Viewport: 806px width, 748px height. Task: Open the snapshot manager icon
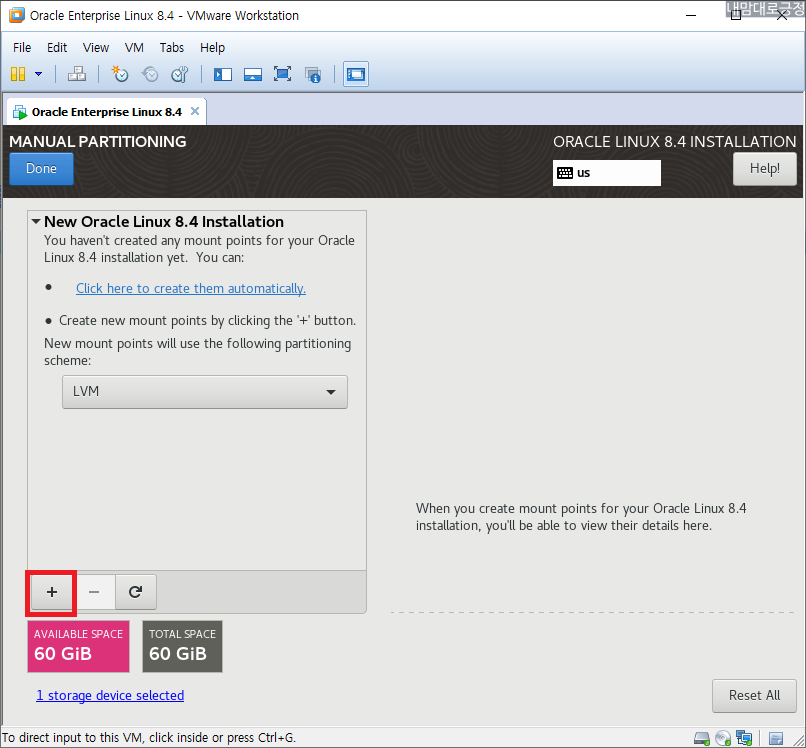(x=180, y=74)
